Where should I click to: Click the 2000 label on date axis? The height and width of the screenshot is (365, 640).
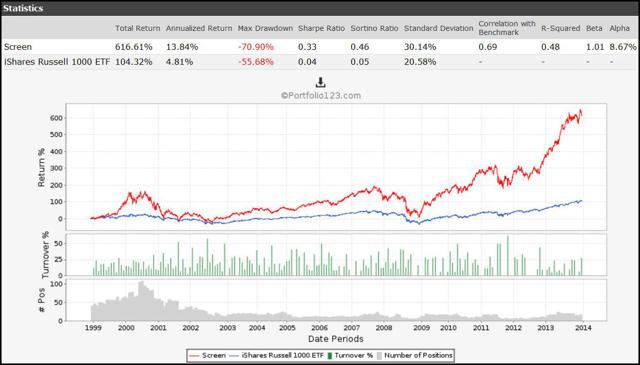pos(126,328)
